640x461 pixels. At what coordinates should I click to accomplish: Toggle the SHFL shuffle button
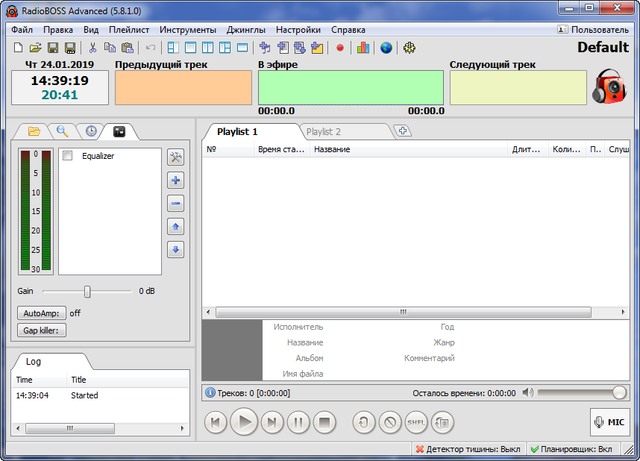[415, 422]
